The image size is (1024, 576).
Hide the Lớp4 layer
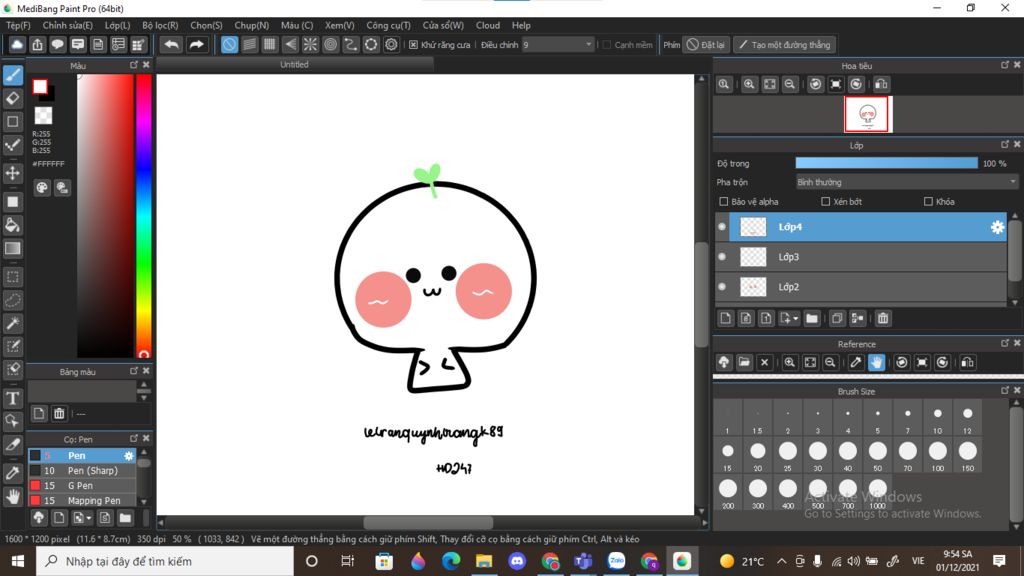point(722,227)
